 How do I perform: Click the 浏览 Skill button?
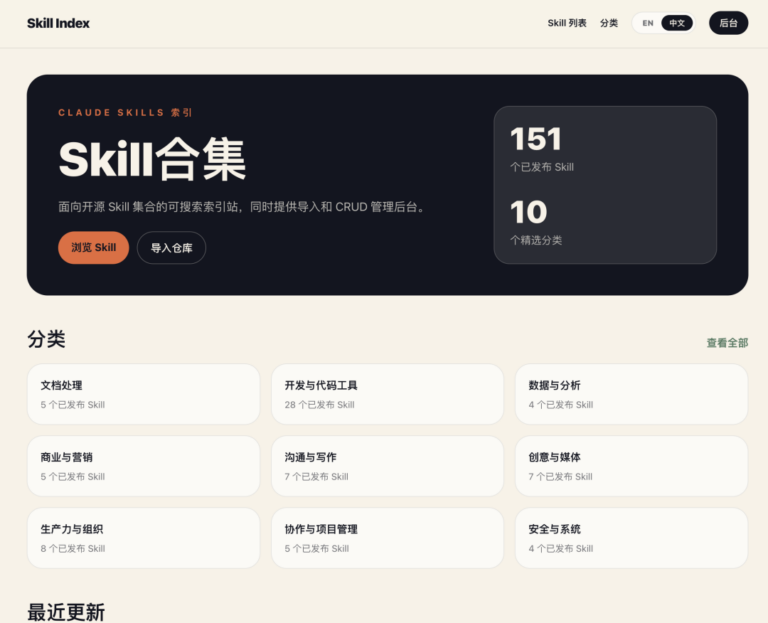click(94, 247)
